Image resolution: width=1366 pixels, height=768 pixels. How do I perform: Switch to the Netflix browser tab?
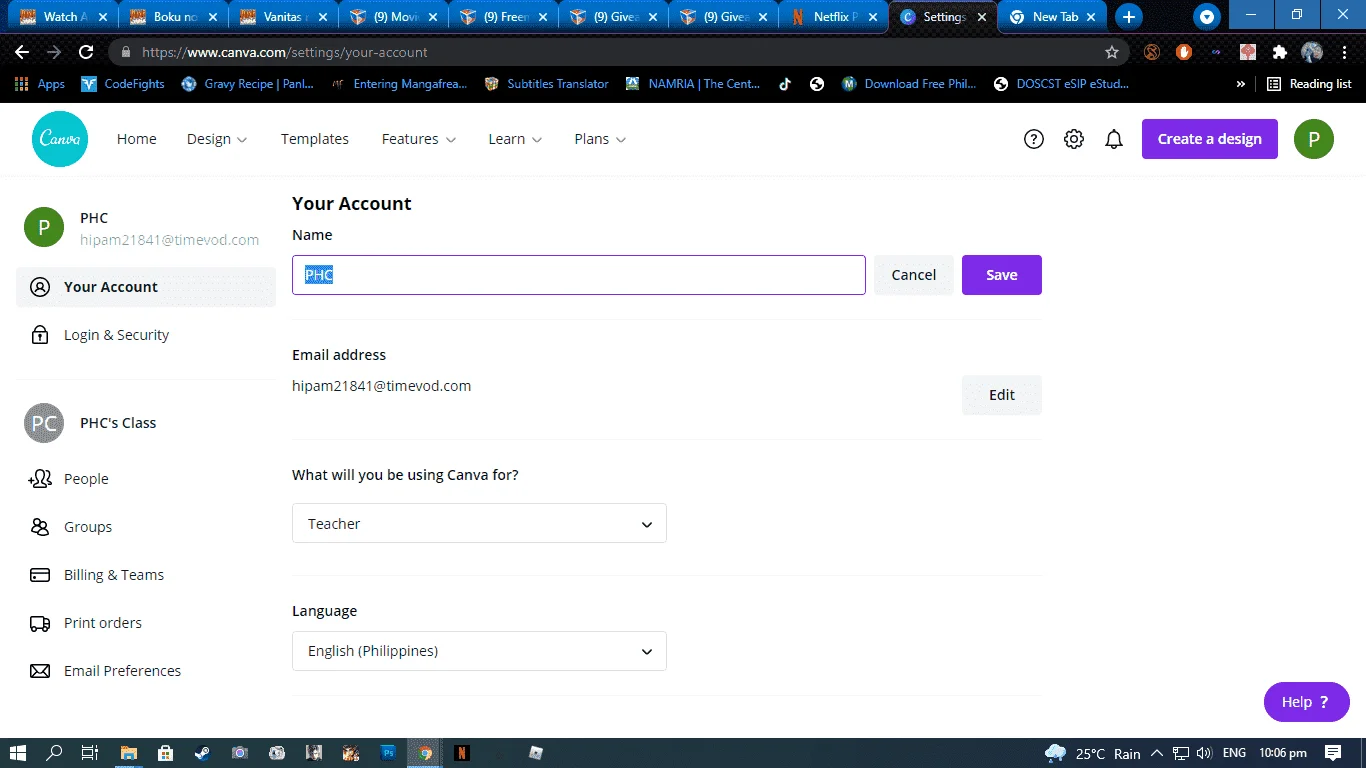pos(833,17)
